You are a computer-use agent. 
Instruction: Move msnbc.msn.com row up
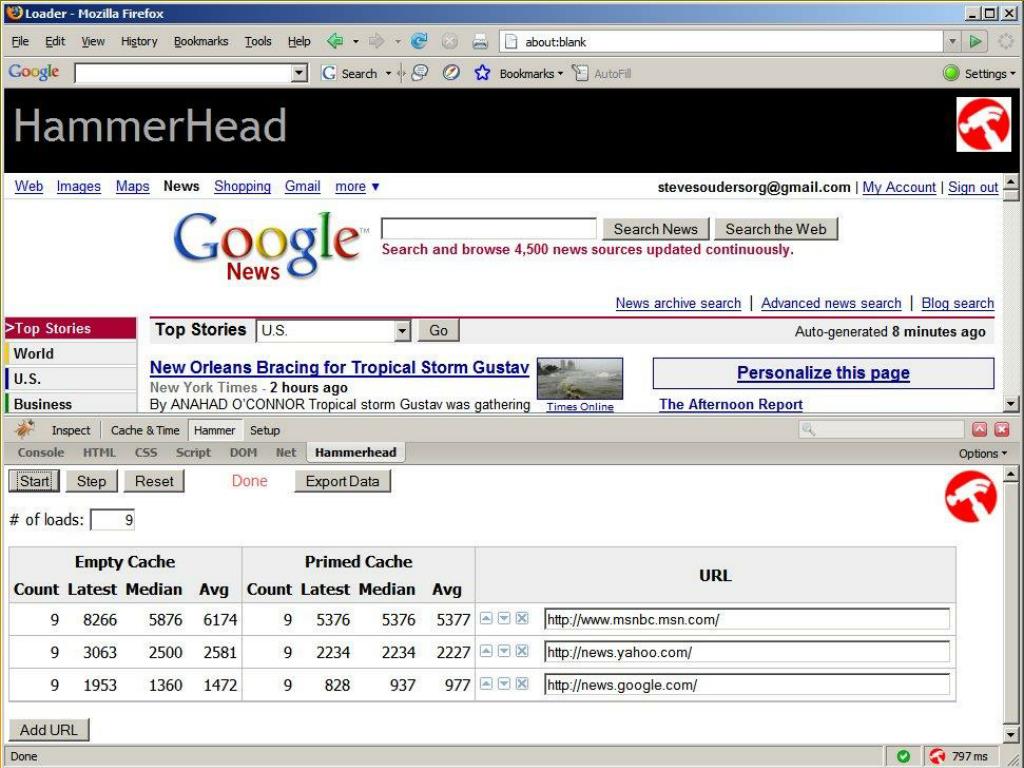pyautogui.click(x=486, y=618)
